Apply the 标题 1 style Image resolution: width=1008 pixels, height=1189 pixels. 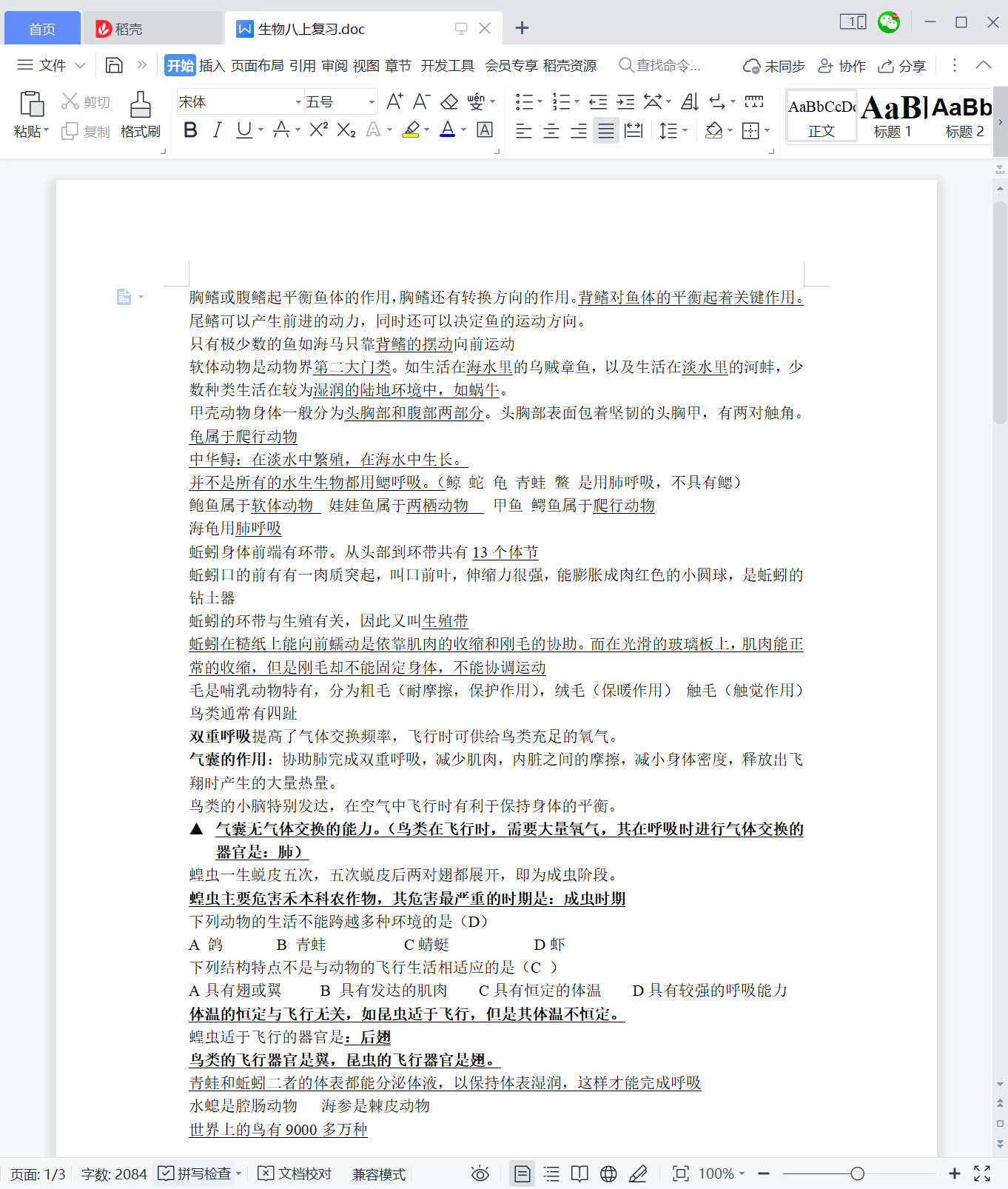tap(893, 116)
